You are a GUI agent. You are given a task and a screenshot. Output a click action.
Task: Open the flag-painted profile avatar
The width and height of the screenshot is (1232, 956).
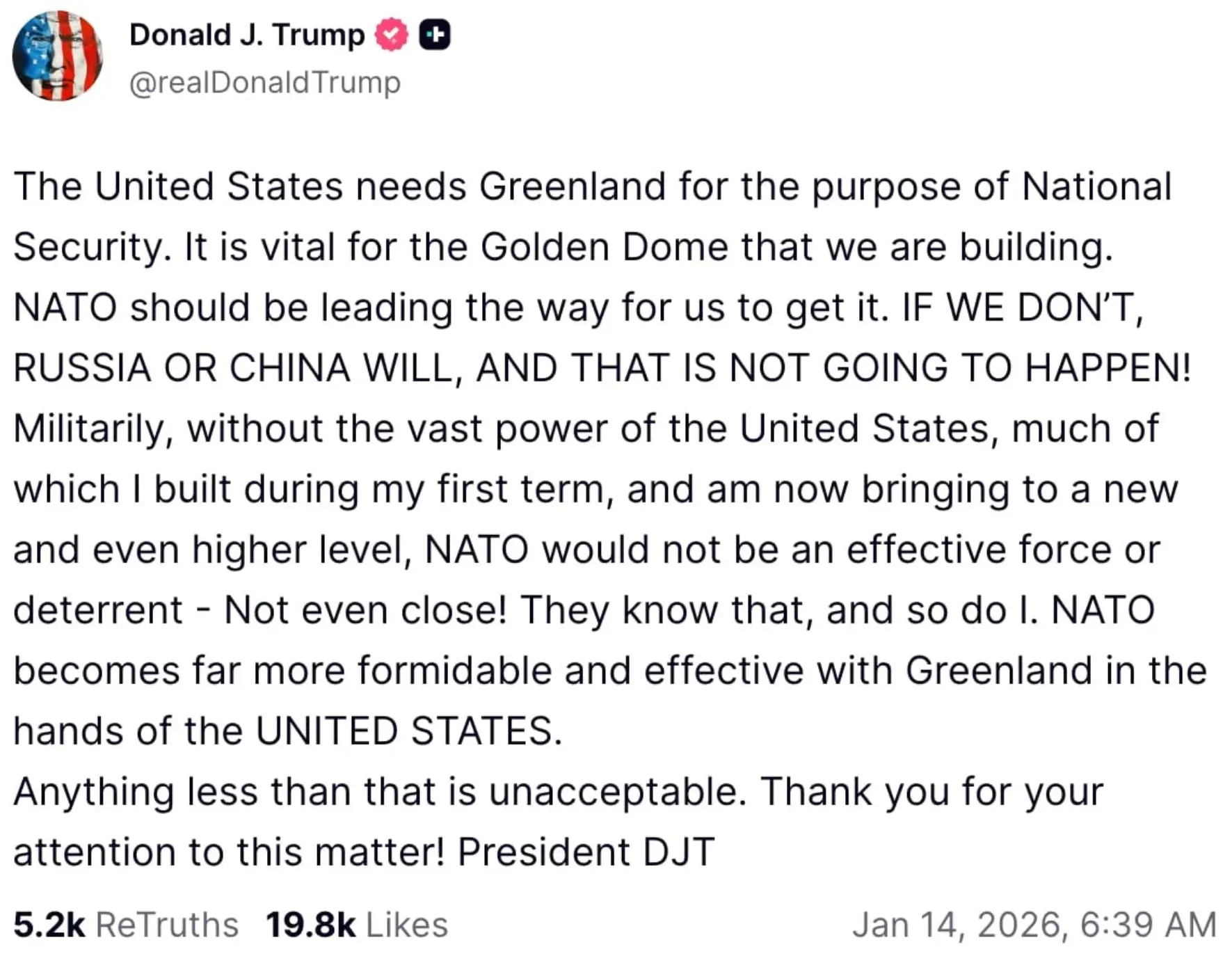click(x=58, y=56)
